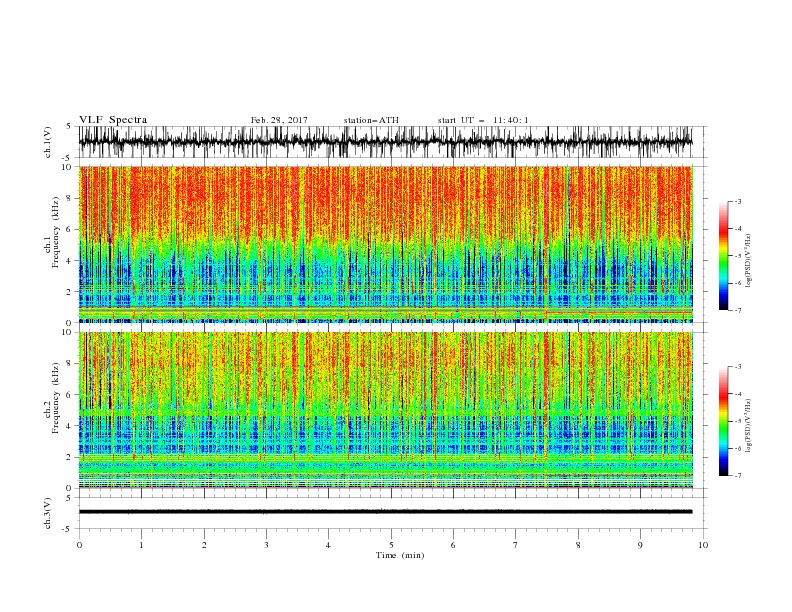Click the ch.1(V) waveform axis label
Image resolution: width=792 pixels, height=612 pixels.
(x=48, y=142)
